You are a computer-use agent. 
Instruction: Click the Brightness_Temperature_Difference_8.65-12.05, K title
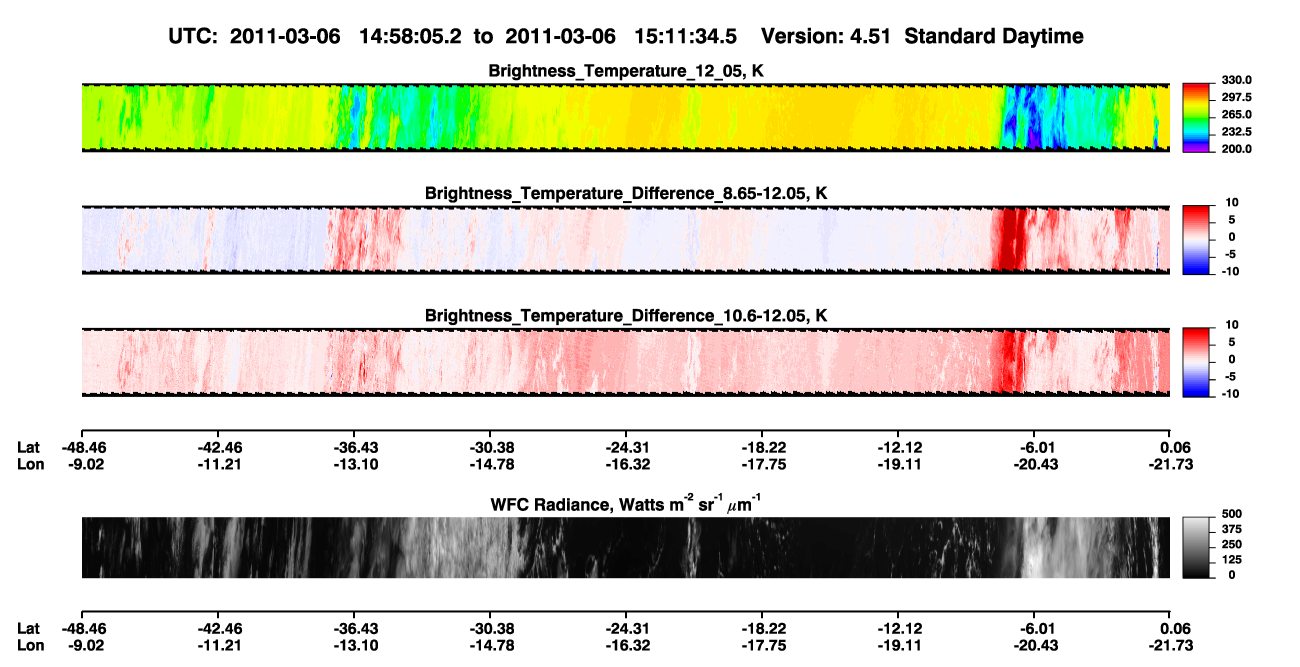click(626, 193)
